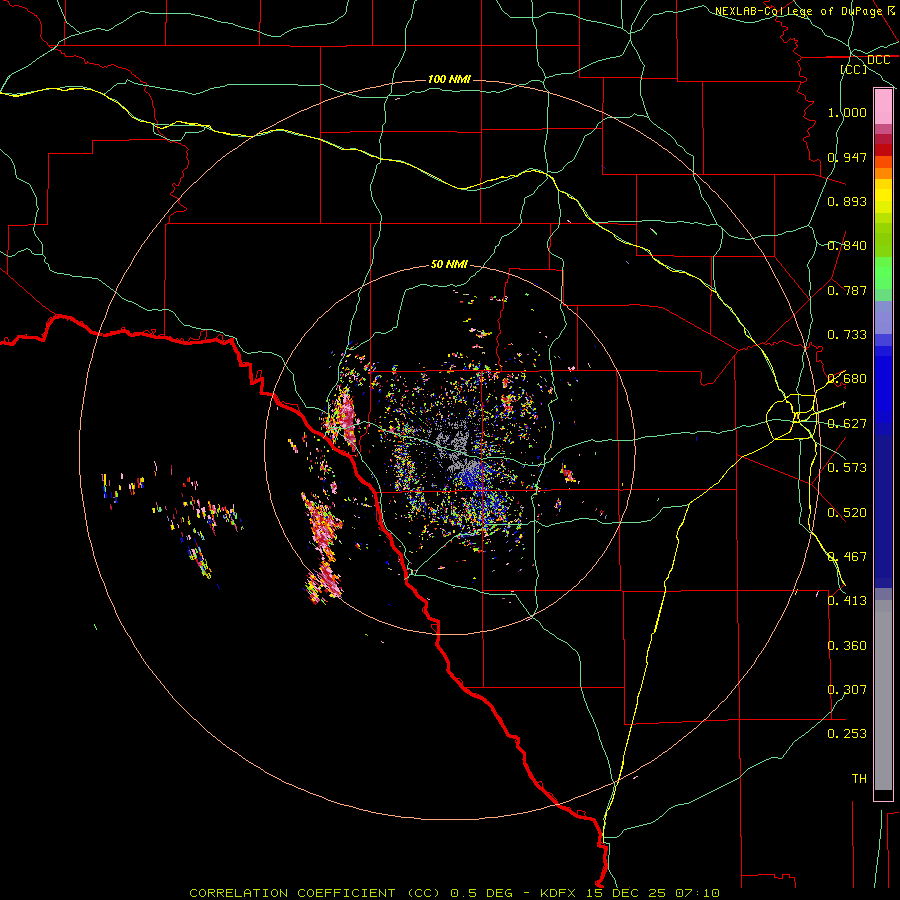Select the 0.840 legend value
Screen dimensions: 900x900
[847, 246]
